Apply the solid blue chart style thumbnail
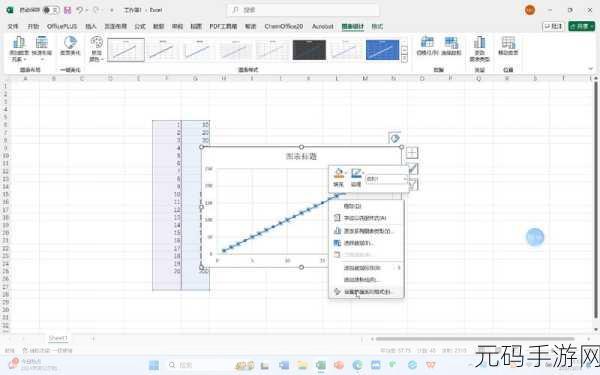Screen dimensions: 600x375 [382, 50]
